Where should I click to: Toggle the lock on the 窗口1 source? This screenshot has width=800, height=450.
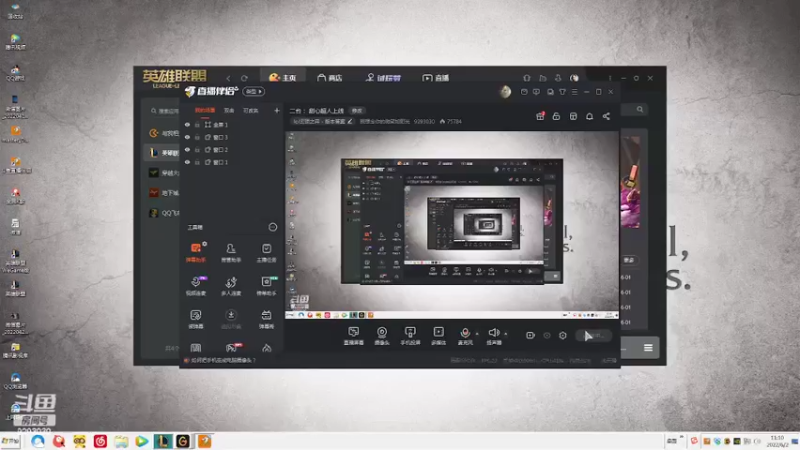(197, 162)
